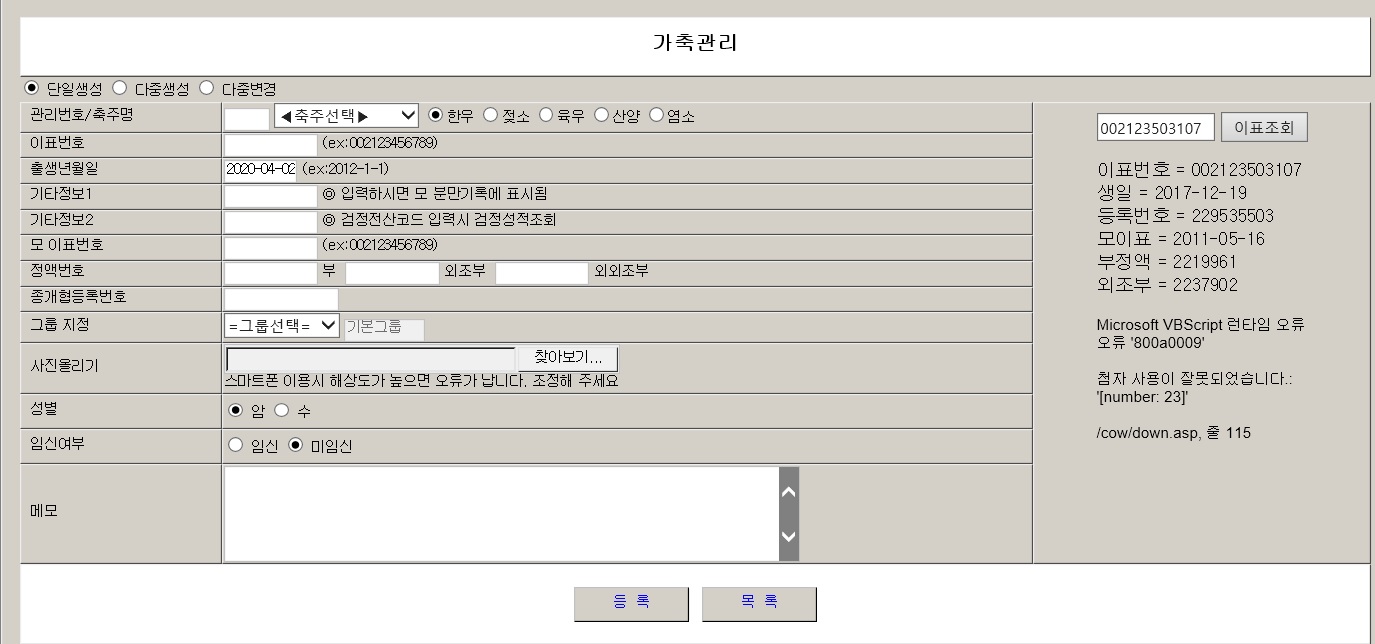Select the 다중변경 radio option
The width and height of the screenshot is (1375, 644).
click(207, 88)
